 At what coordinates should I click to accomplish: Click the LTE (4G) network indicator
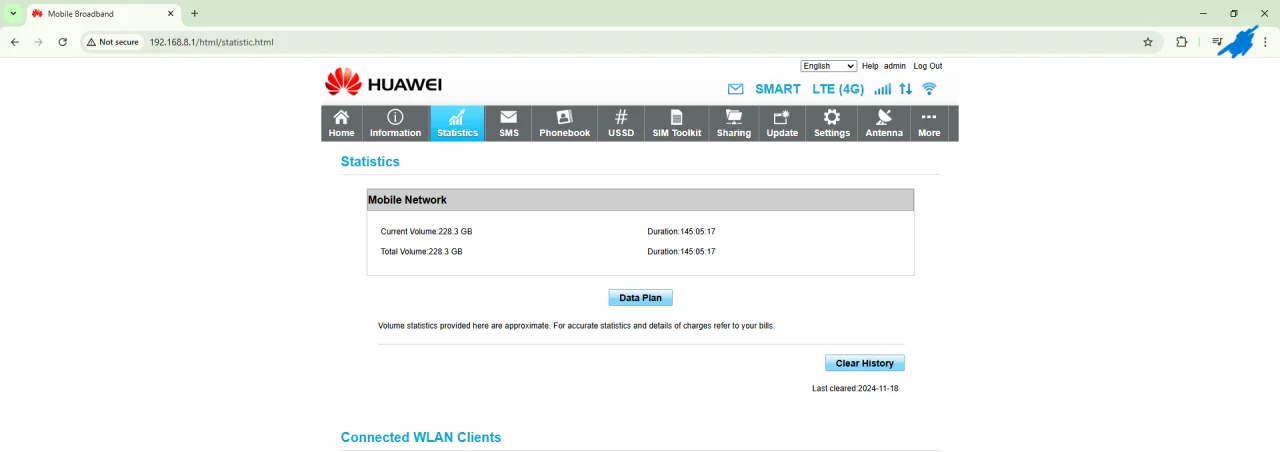coord(838,89)
